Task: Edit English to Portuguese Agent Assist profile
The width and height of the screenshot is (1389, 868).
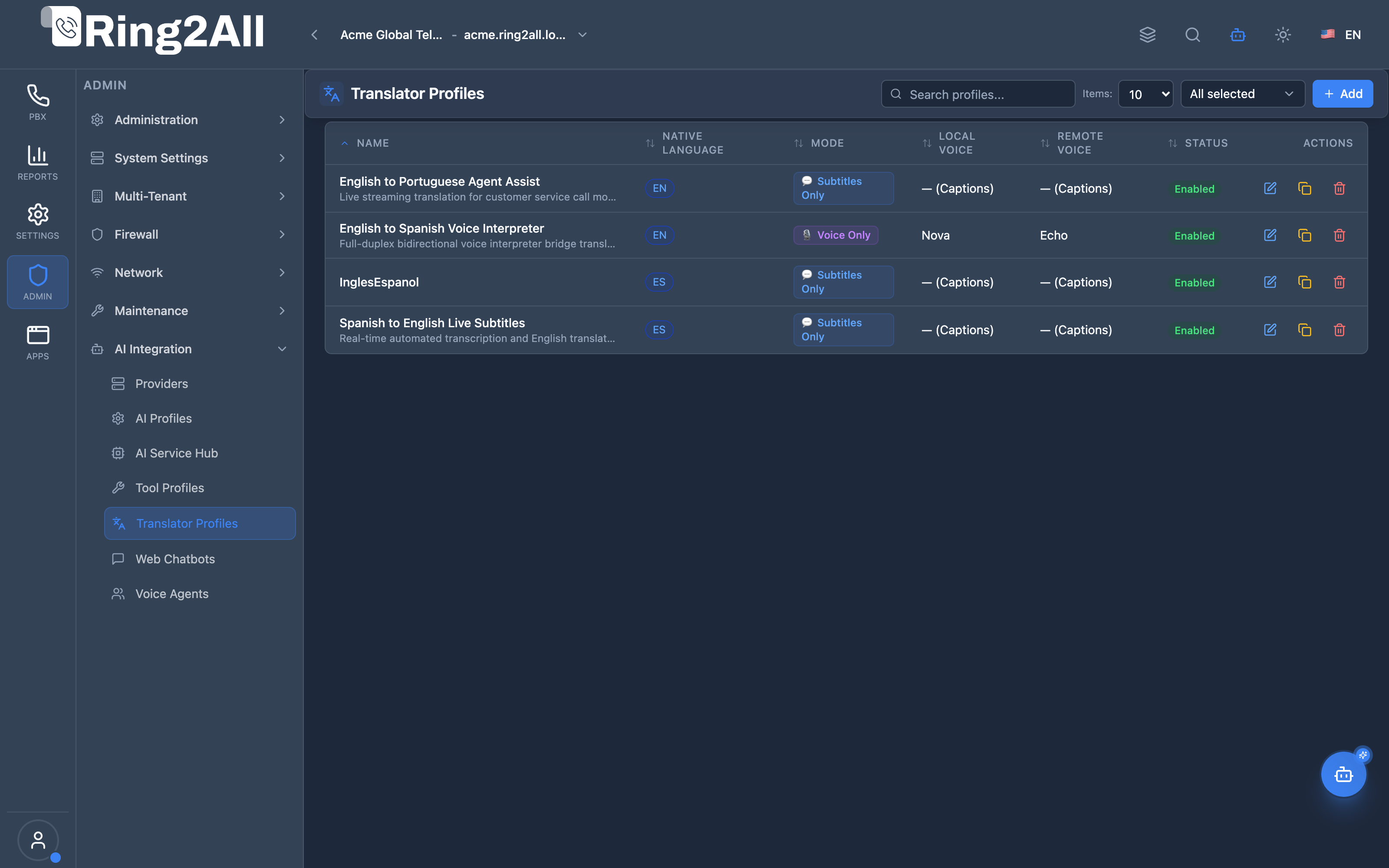Action: 1270,188
